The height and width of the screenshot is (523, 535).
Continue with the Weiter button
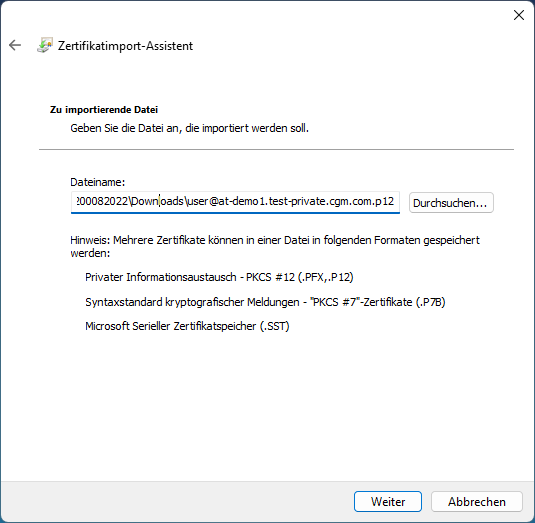(388, 502)
